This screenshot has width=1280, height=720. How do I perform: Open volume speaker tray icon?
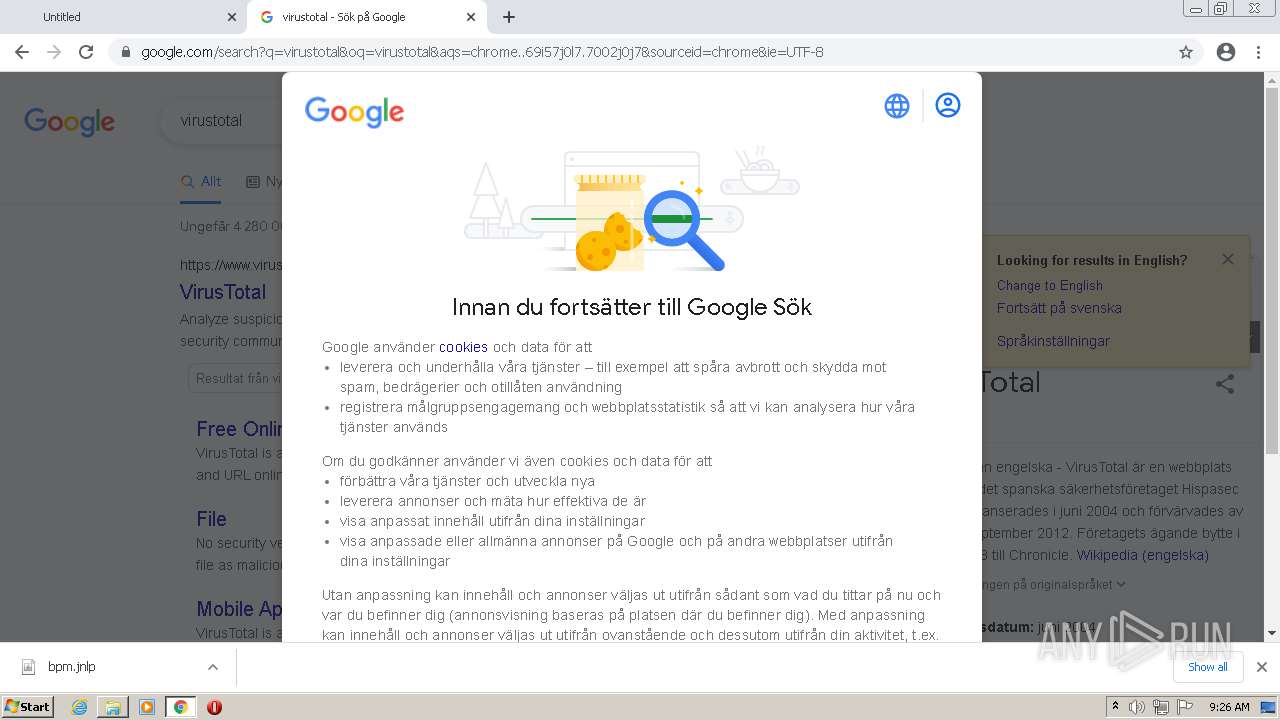[1137, 707]
